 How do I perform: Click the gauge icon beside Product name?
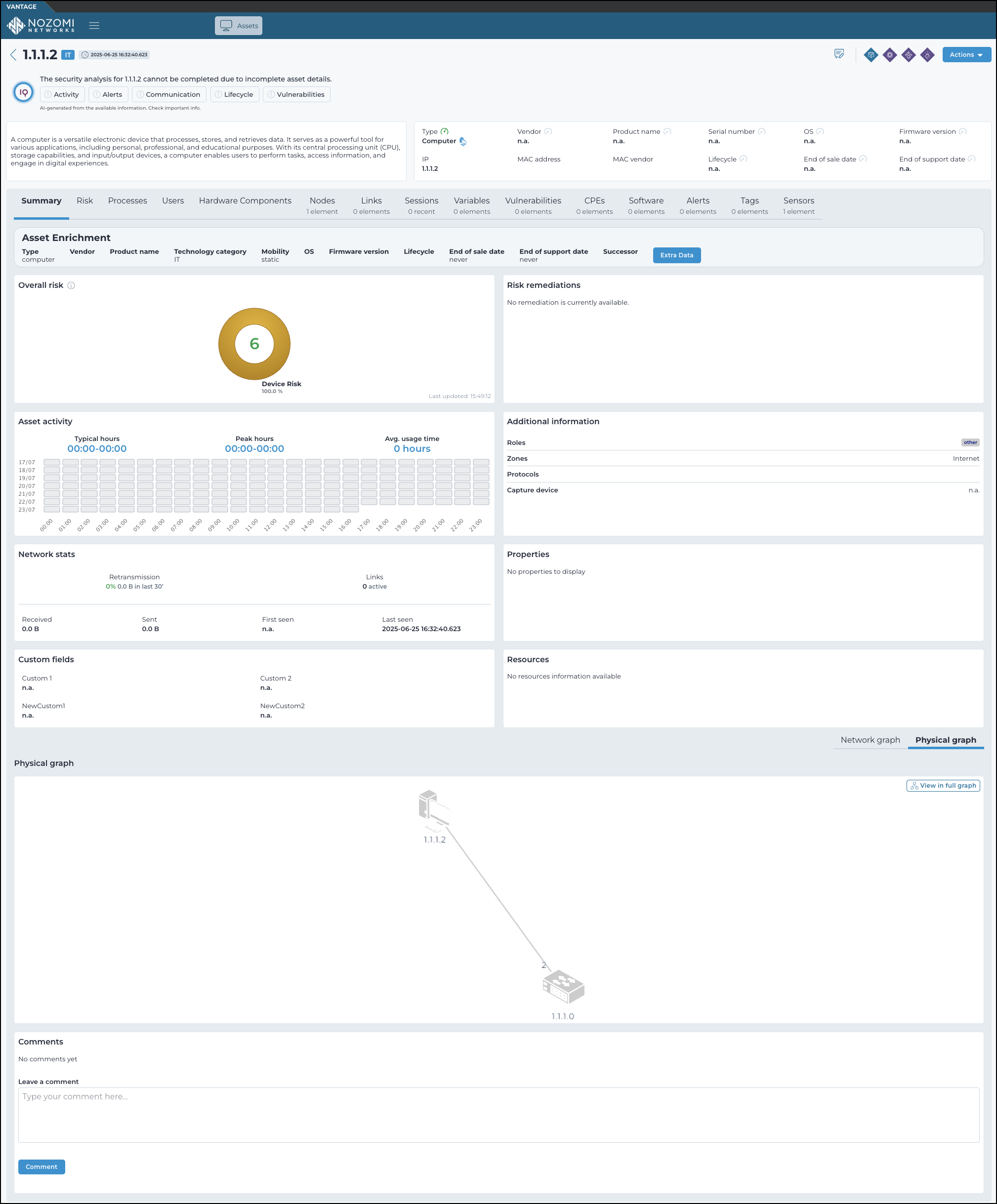[x=667, y=131]
